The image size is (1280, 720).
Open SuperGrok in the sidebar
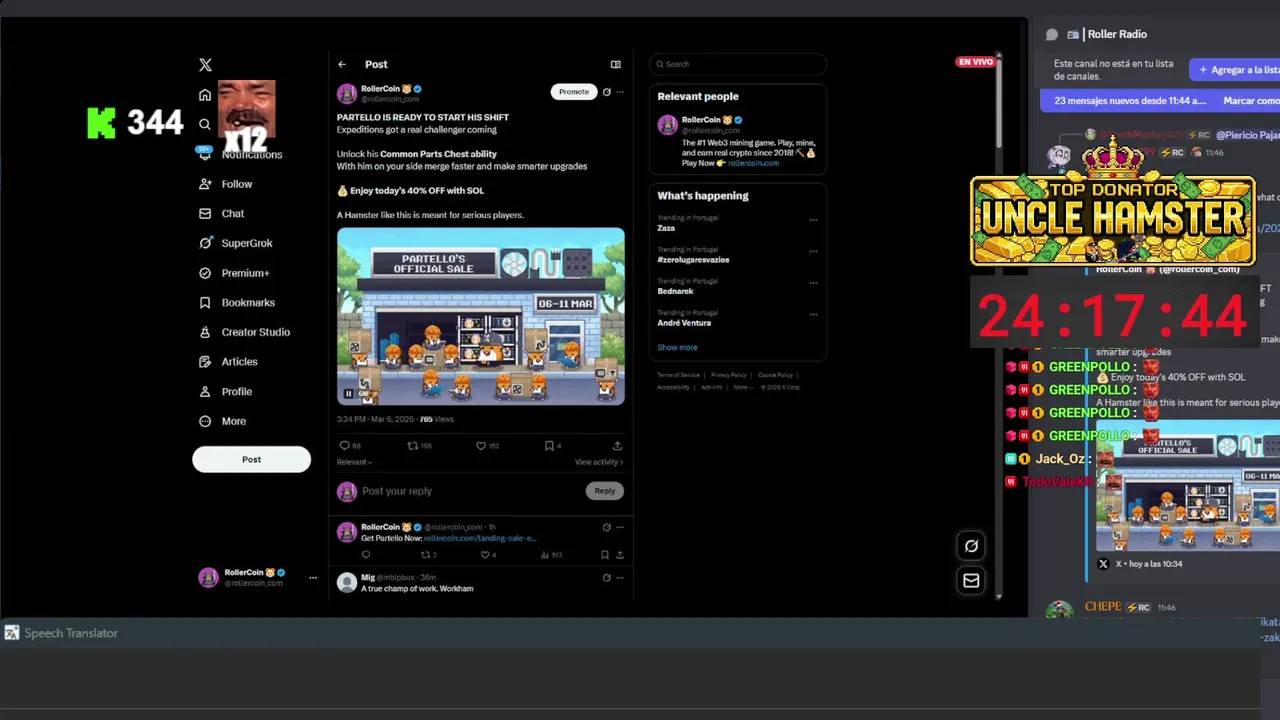pos(235,243)
